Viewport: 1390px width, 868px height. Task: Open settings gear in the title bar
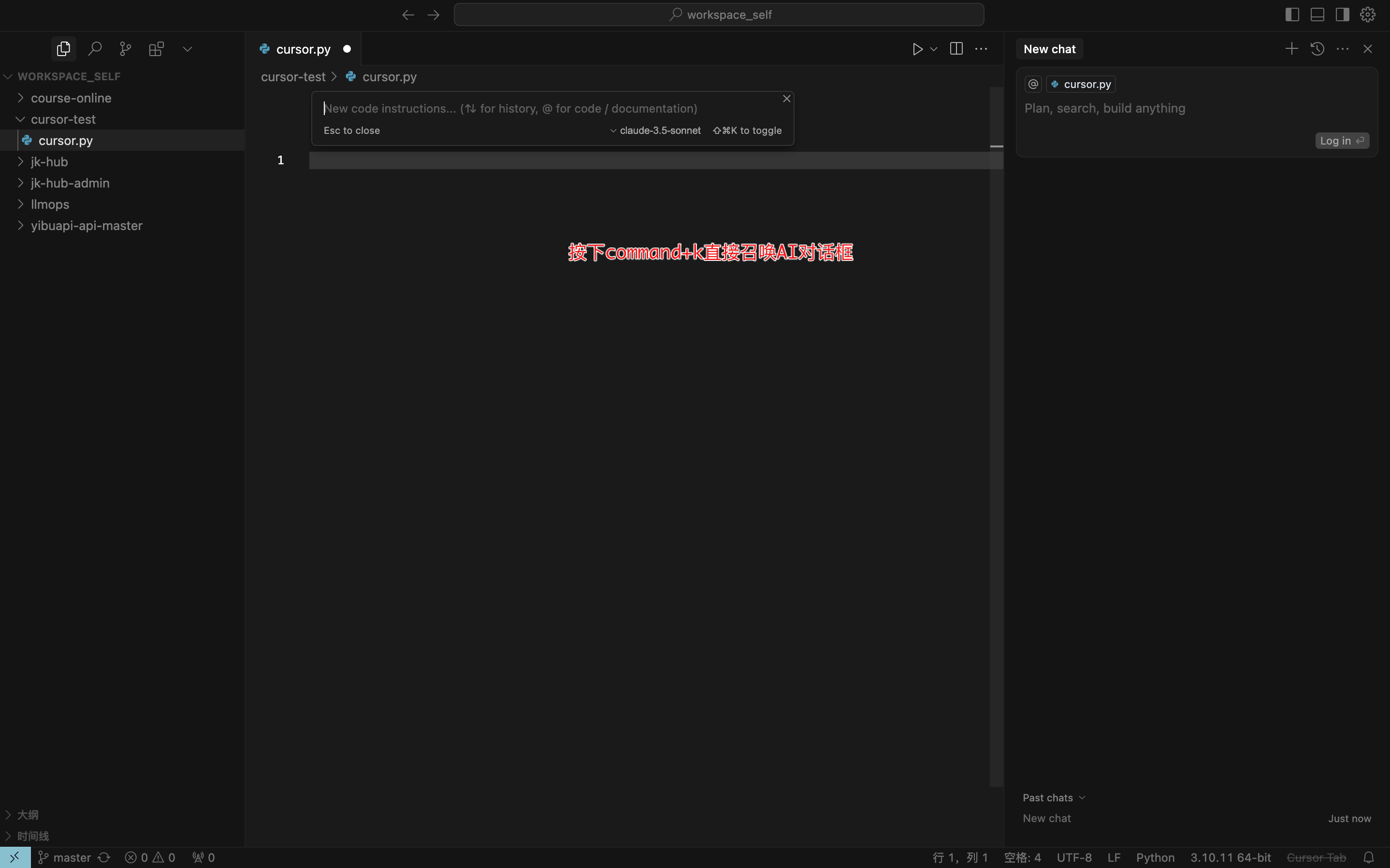(1368, 14)
